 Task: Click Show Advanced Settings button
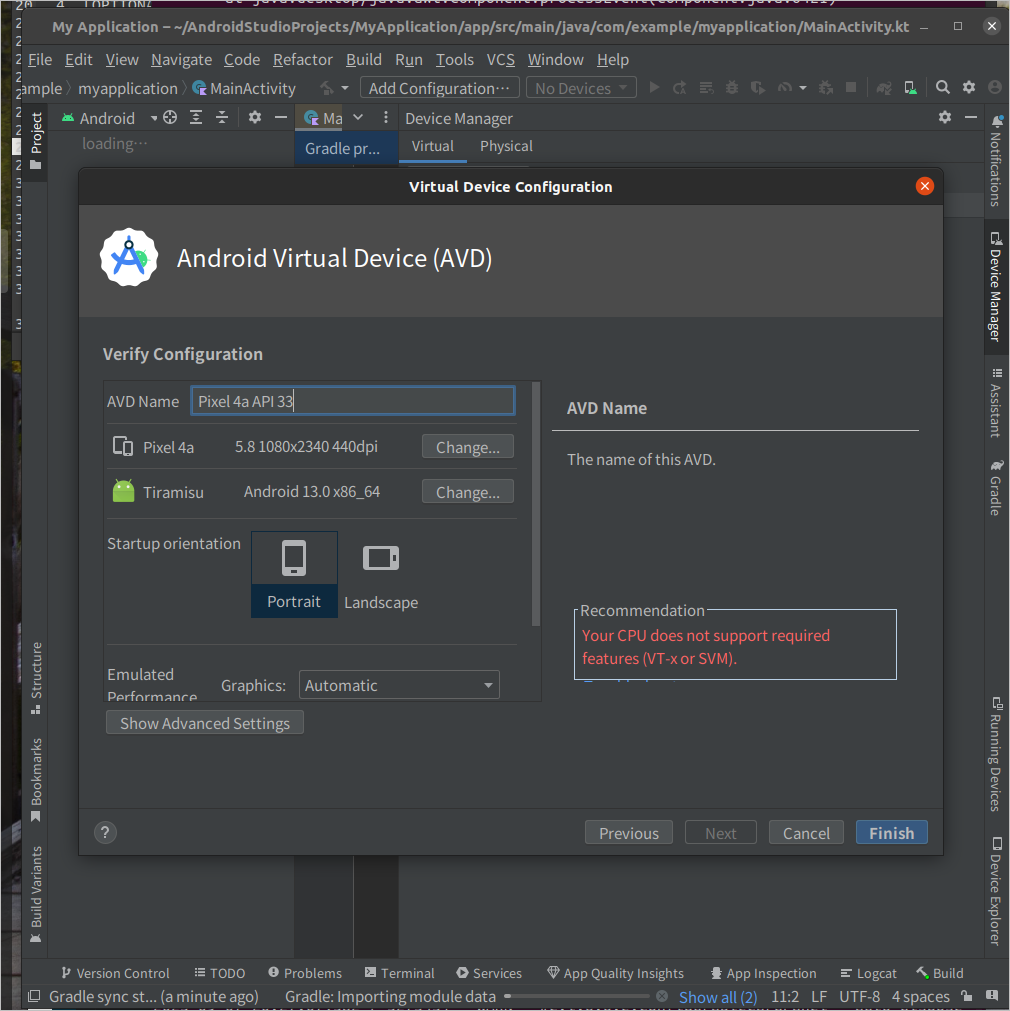pos(204,723)
